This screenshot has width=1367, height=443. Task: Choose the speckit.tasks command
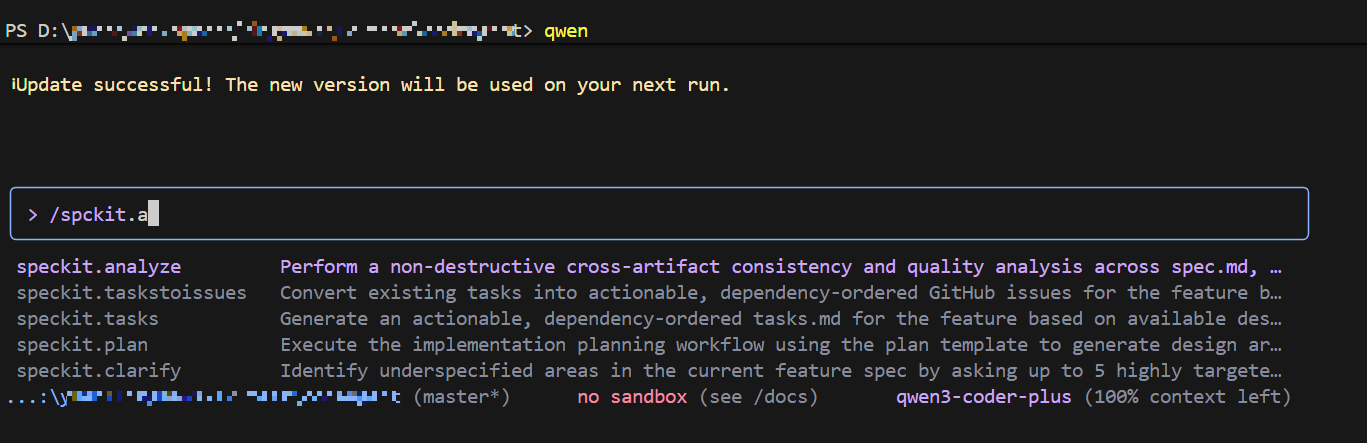click(x=87, y=319)
